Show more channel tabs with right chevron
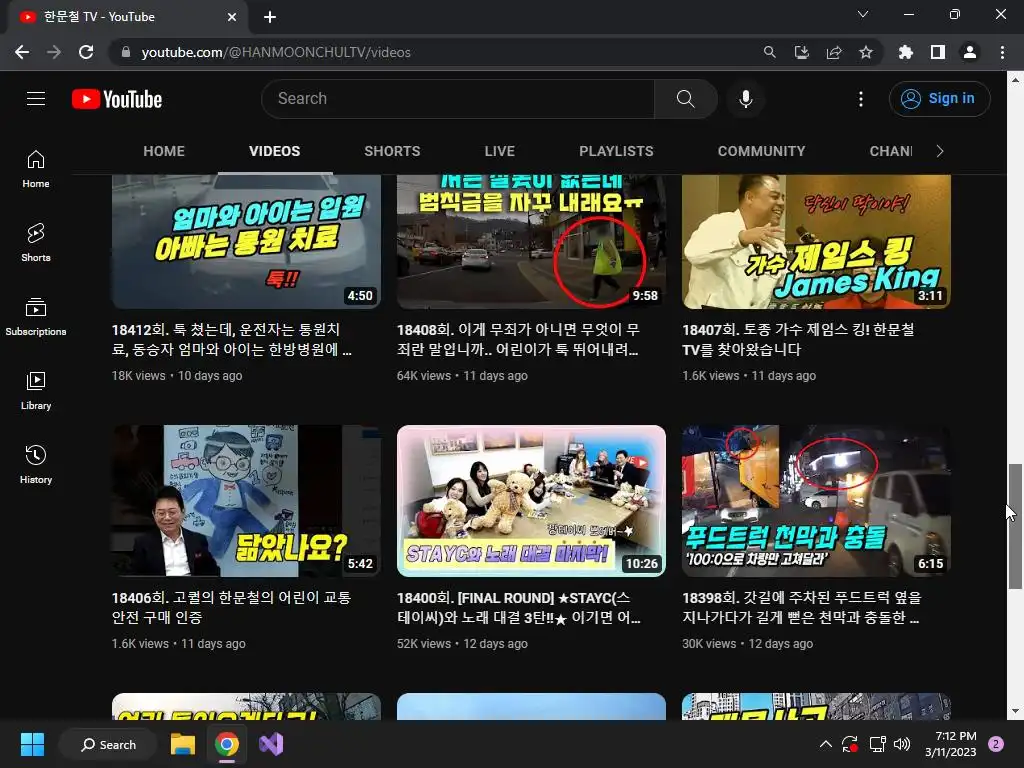Screen dimensions: 1024x768 (x=940, y=151)
